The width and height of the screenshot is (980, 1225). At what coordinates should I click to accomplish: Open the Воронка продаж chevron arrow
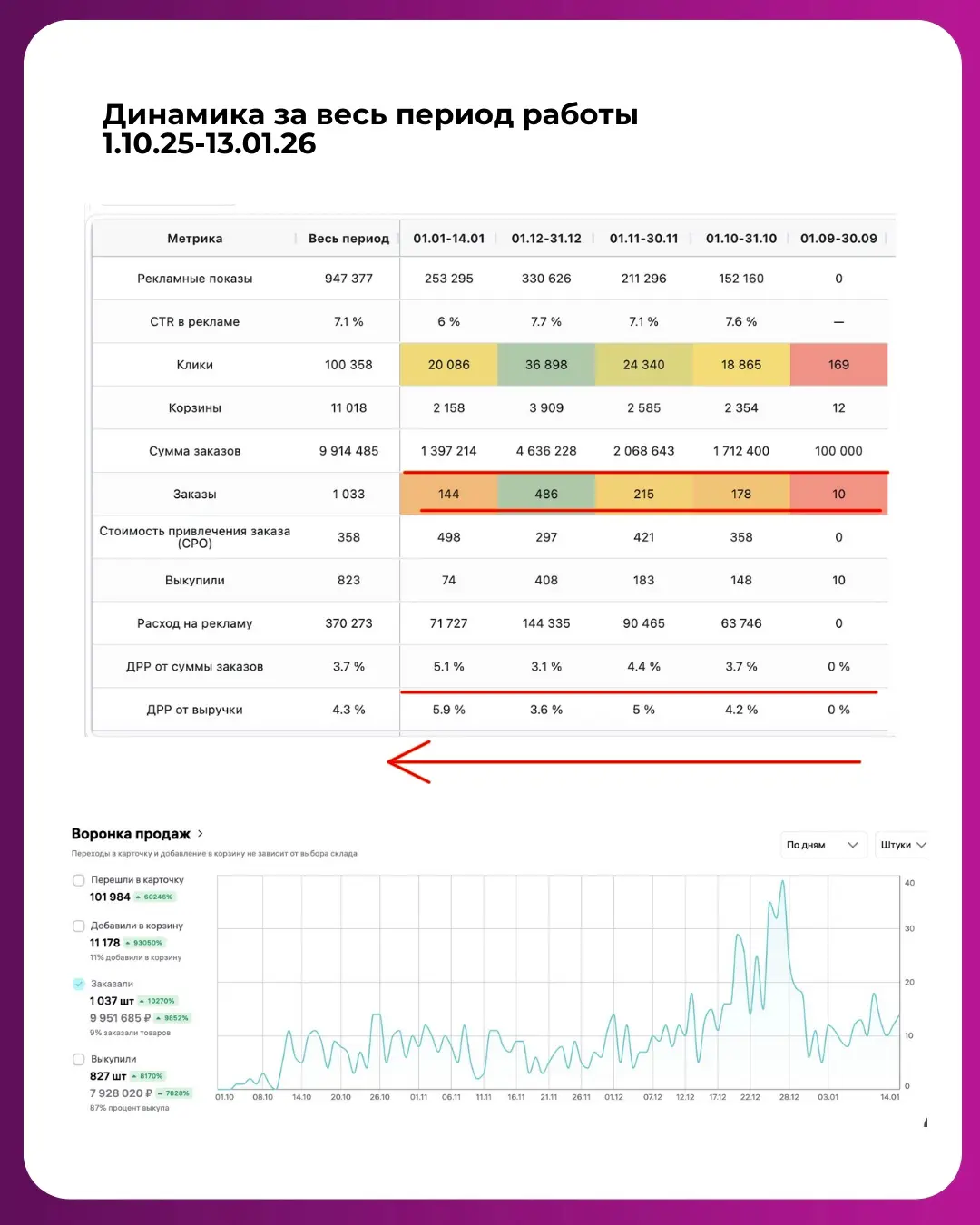(x=201, y=833)
